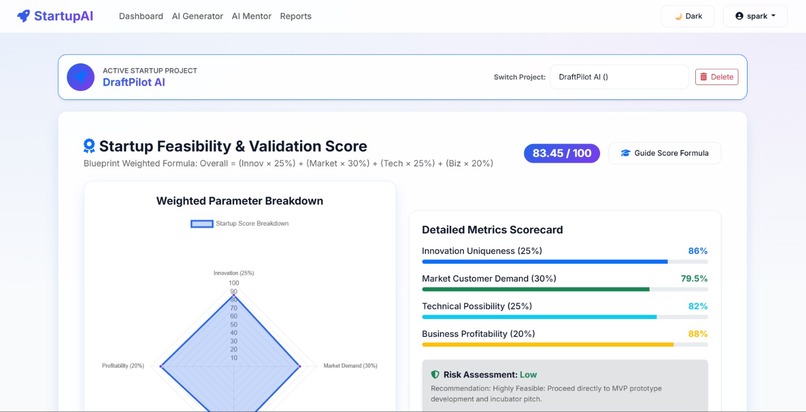Toggle Dark mode button

coord(688,16)
